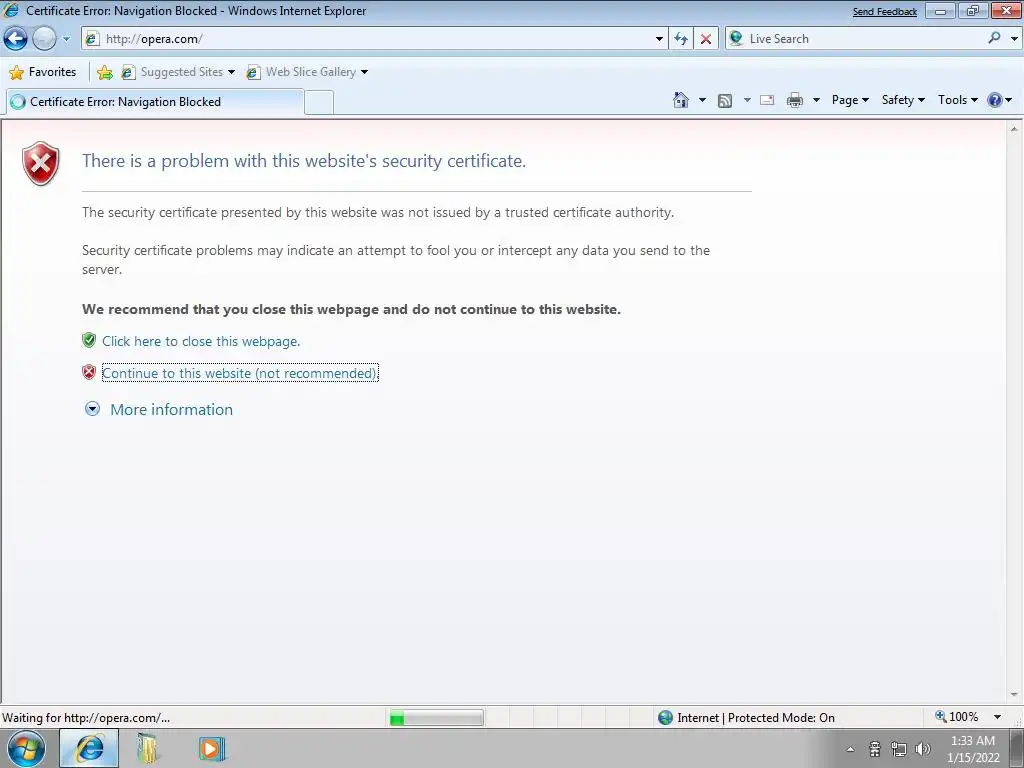The width and height of the screenshot is (1024, 768).
Task: Click the search magnifier icon
Action: coord(994,38)
